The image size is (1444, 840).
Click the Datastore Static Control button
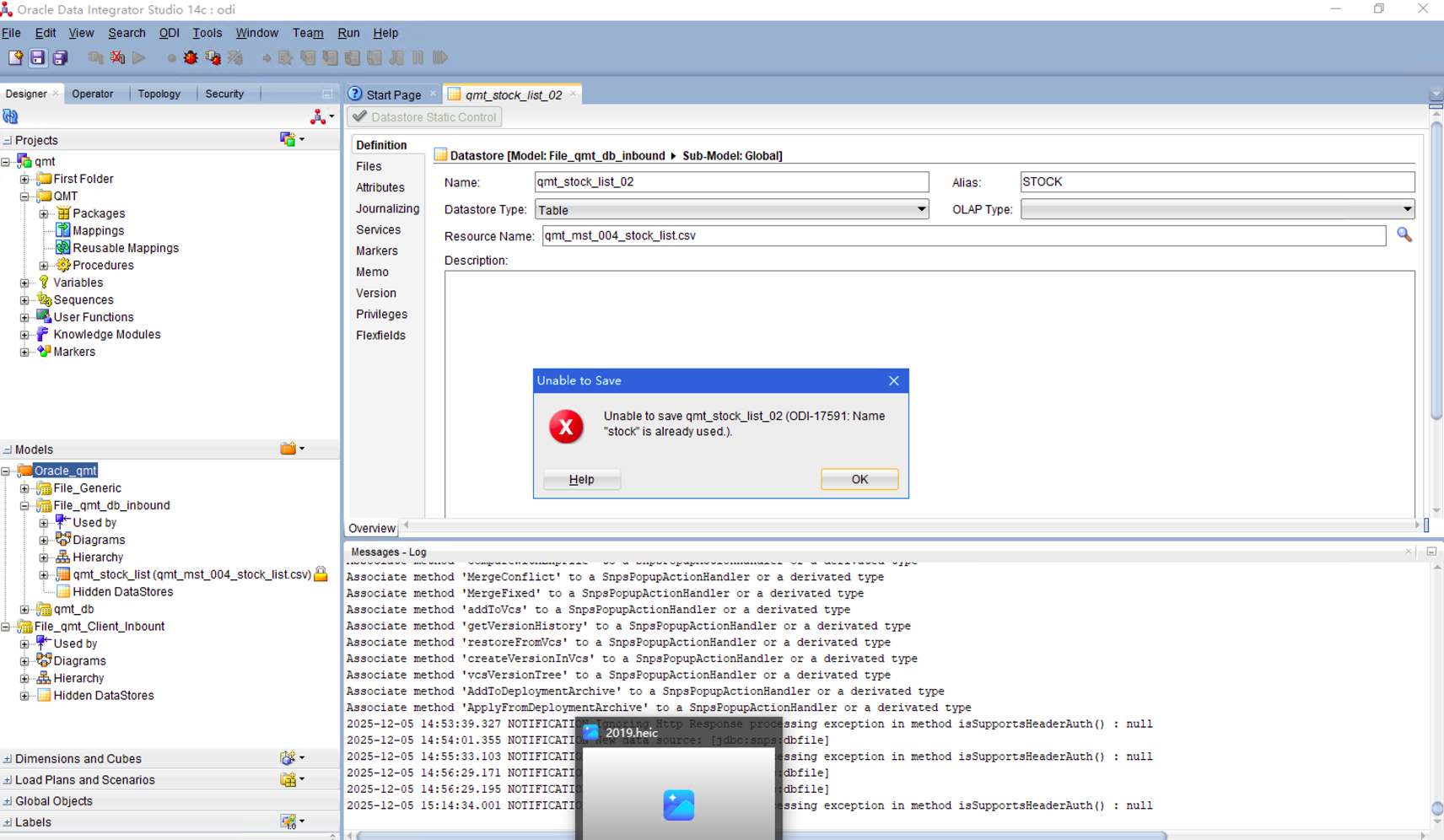tap(425, 117)
